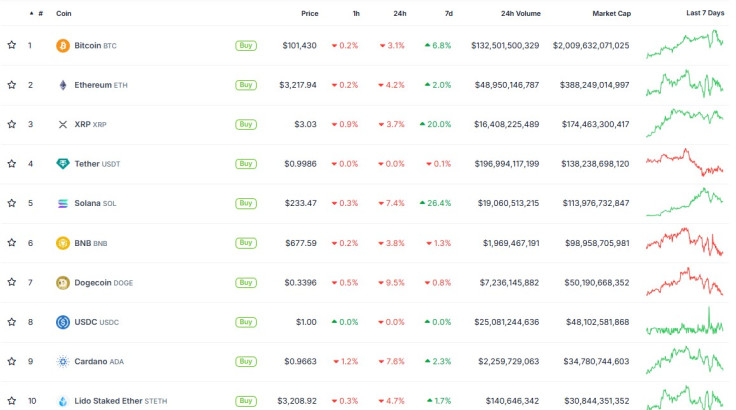
Task: Favorite Ethereum with its star
Action: point(12,85)
